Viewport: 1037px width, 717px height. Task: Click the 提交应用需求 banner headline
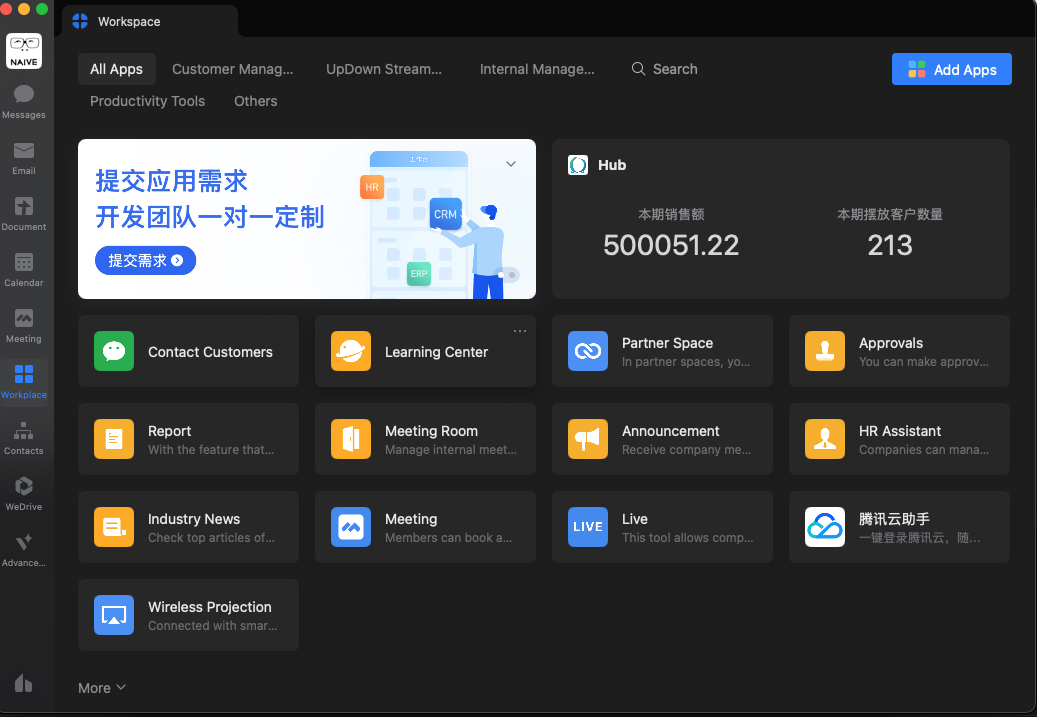[x=171, y=181]
